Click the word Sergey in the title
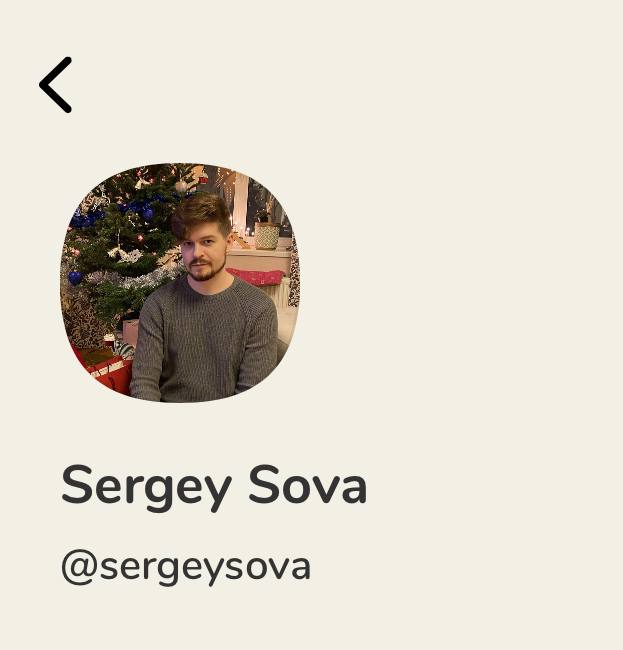 146,488
